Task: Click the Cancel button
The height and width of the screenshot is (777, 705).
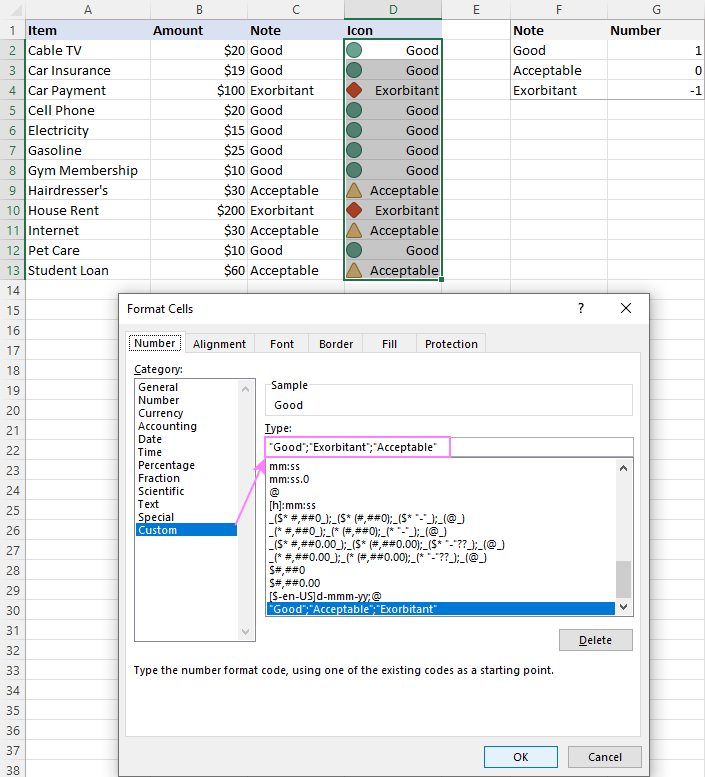Action: pos(604,757)
